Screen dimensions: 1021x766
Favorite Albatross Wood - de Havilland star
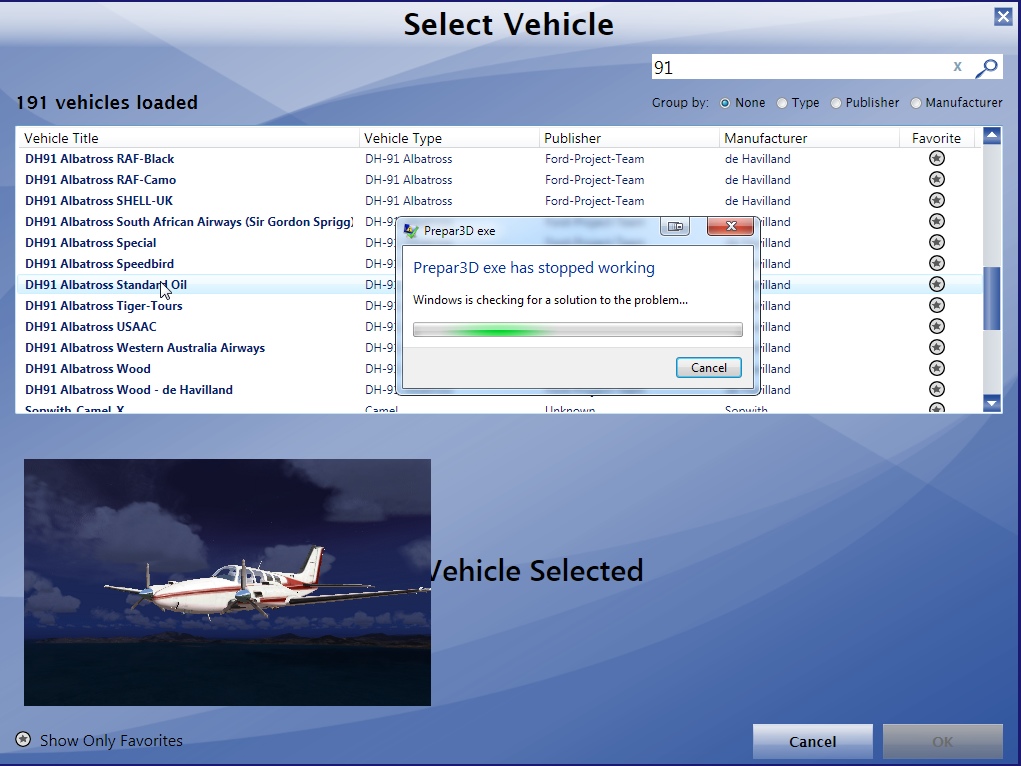point(936,389)
